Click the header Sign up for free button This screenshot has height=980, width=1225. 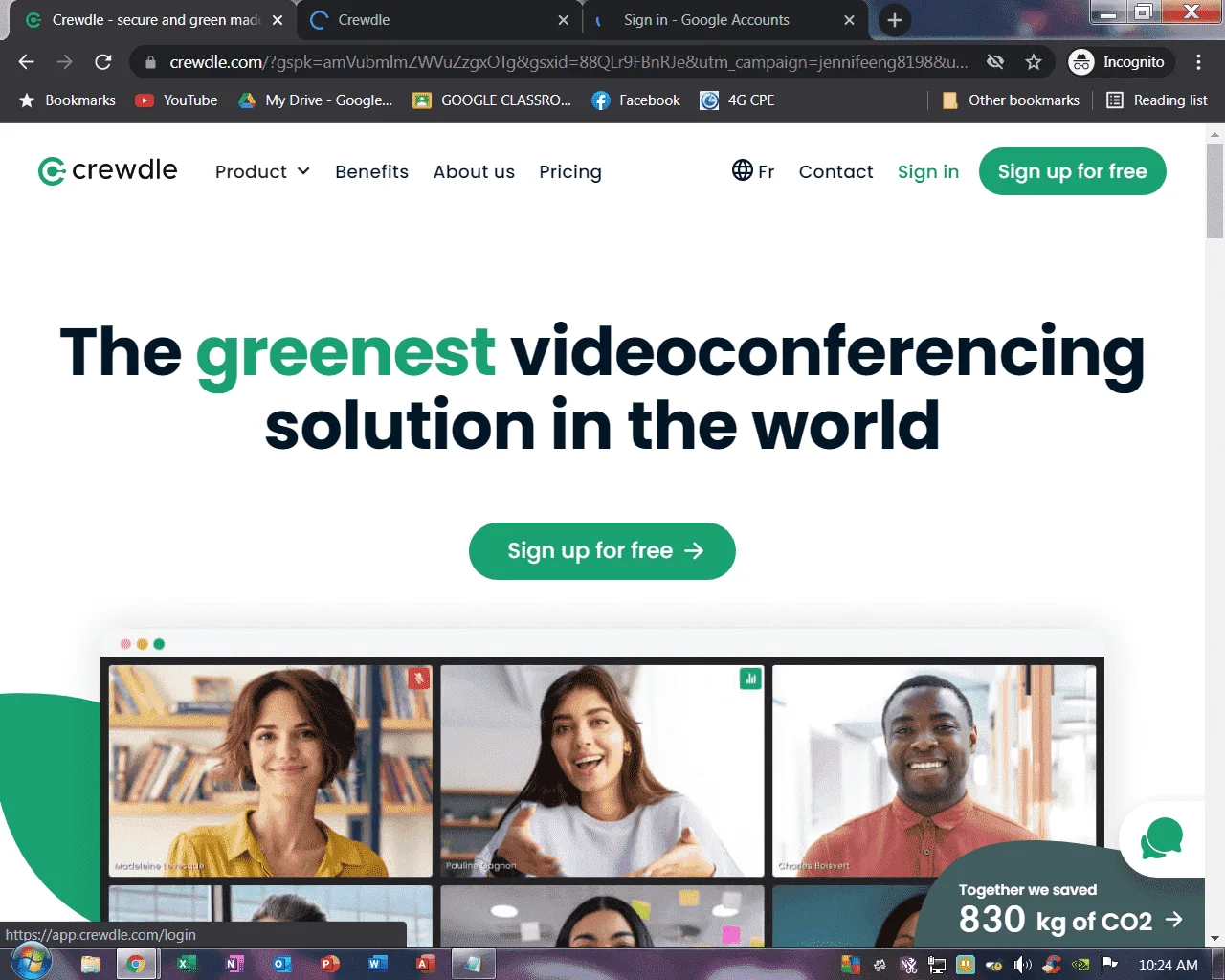click(1072, 171)
